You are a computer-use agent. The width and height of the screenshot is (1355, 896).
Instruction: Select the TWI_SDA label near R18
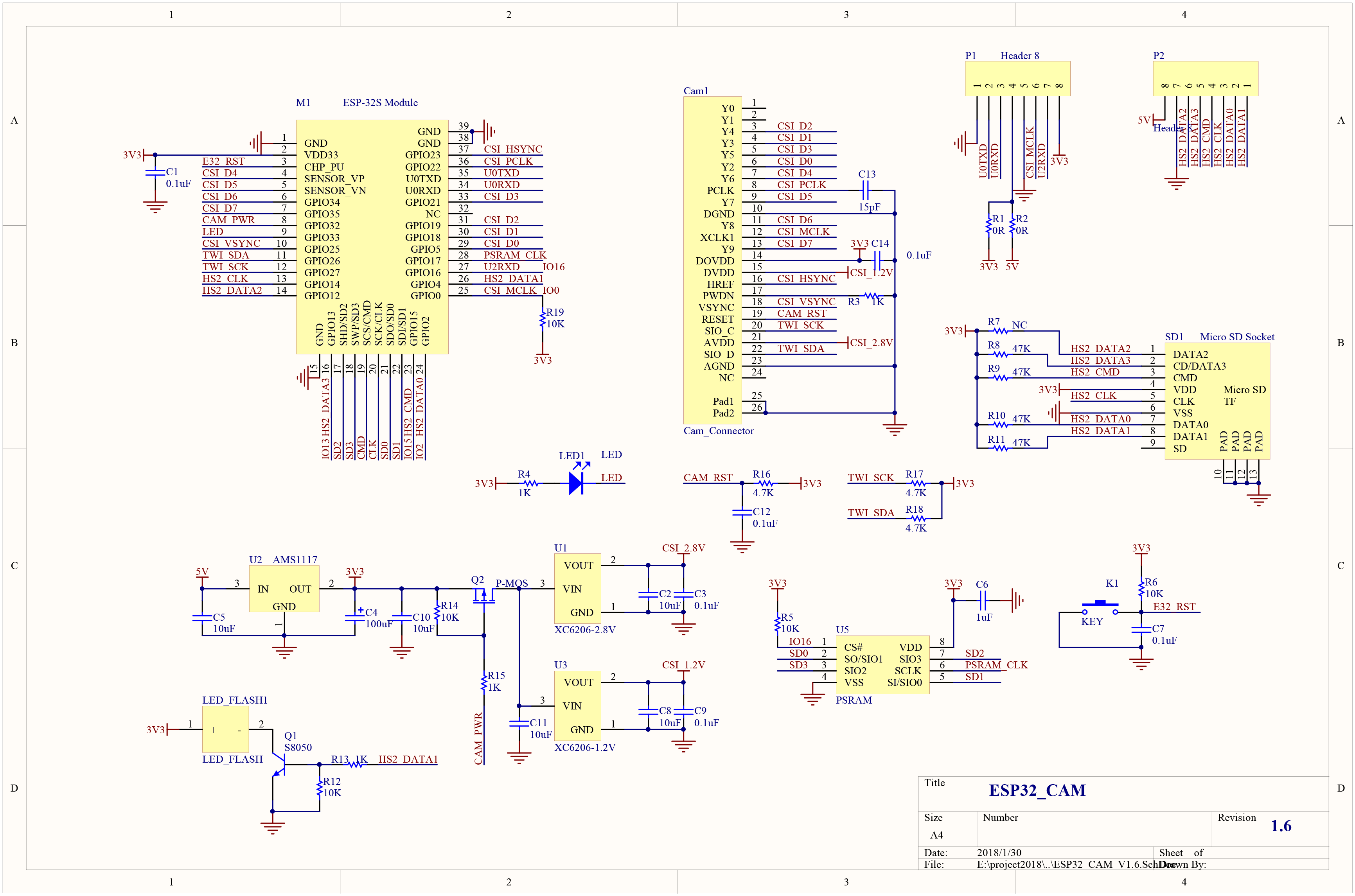[x=871, y=513]
